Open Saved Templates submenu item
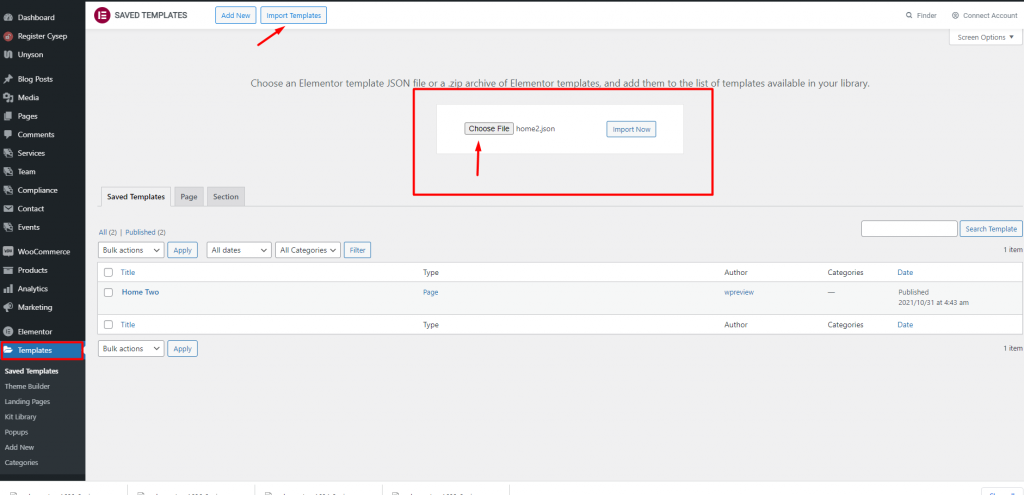The width and height of the screenshot is (1024, 495). coord(31,371)
